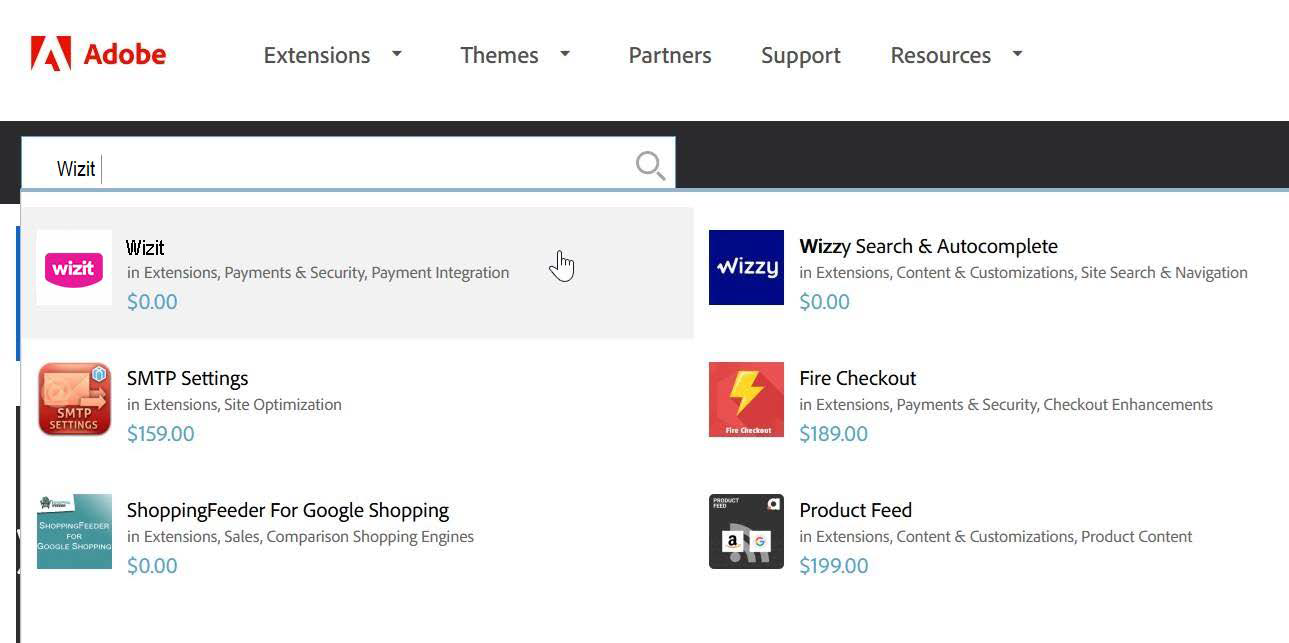Viewport: 1289px width, 643px height.
Task: Open the Fire Checkout result title
Action: pos(858,378)
